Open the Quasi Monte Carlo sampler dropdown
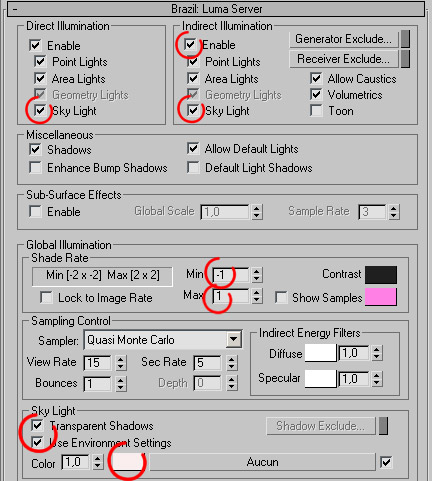The image size is (432, 481). click(234, 340)
